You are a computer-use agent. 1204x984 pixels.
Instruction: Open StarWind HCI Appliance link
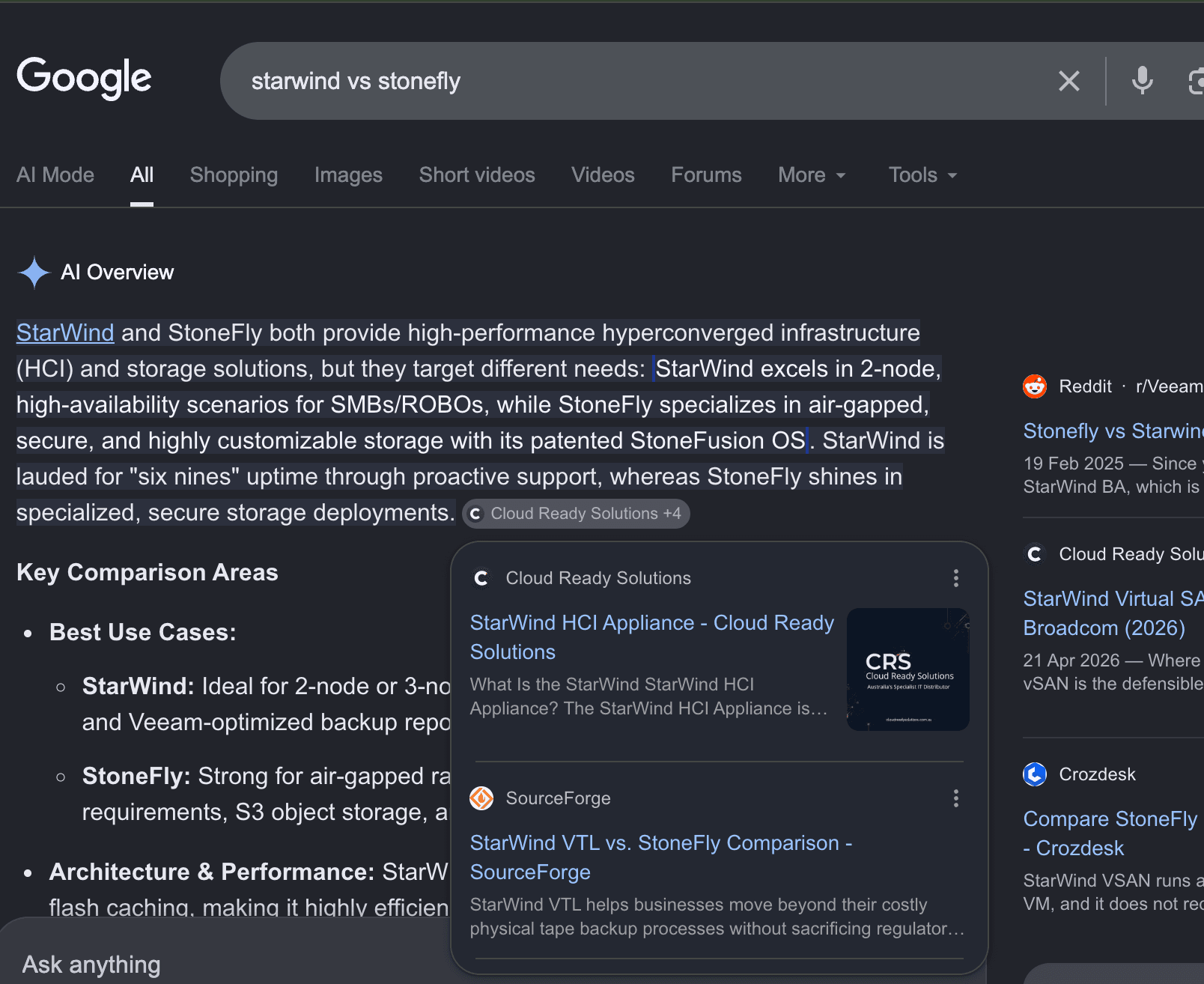pyautogui.click(x=651, y=637)
